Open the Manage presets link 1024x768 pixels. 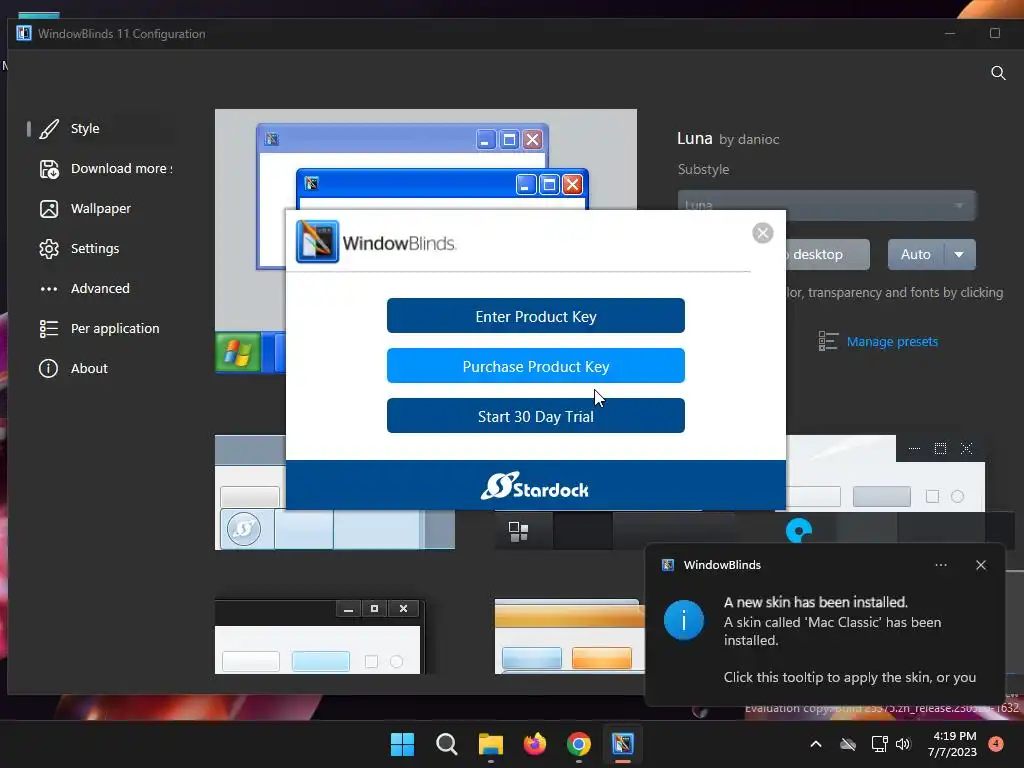click(x=892, y=342)
